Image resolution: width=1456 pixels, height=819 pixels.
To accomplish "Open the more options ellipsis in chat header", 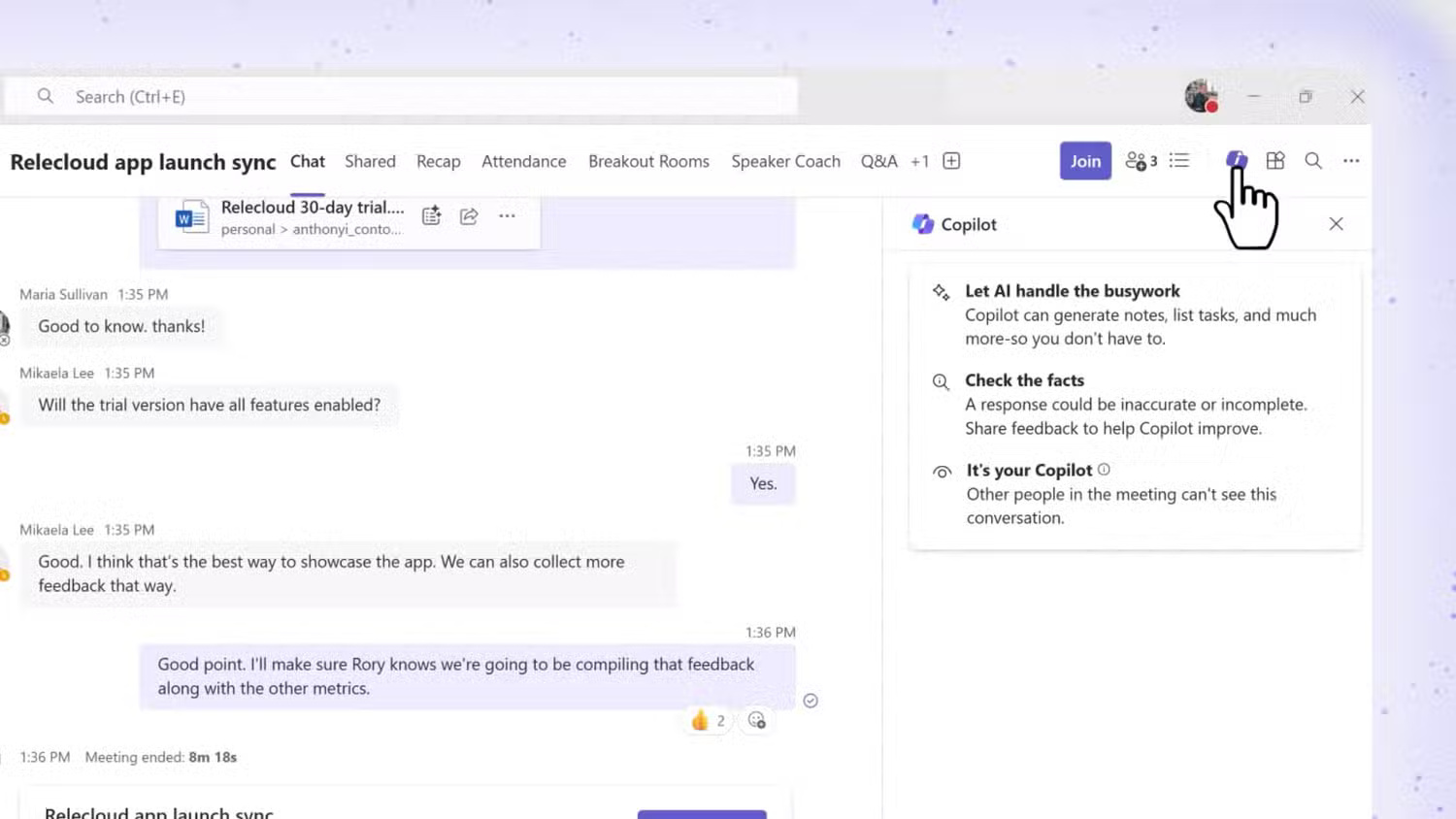I will [x=1351, y=161].
